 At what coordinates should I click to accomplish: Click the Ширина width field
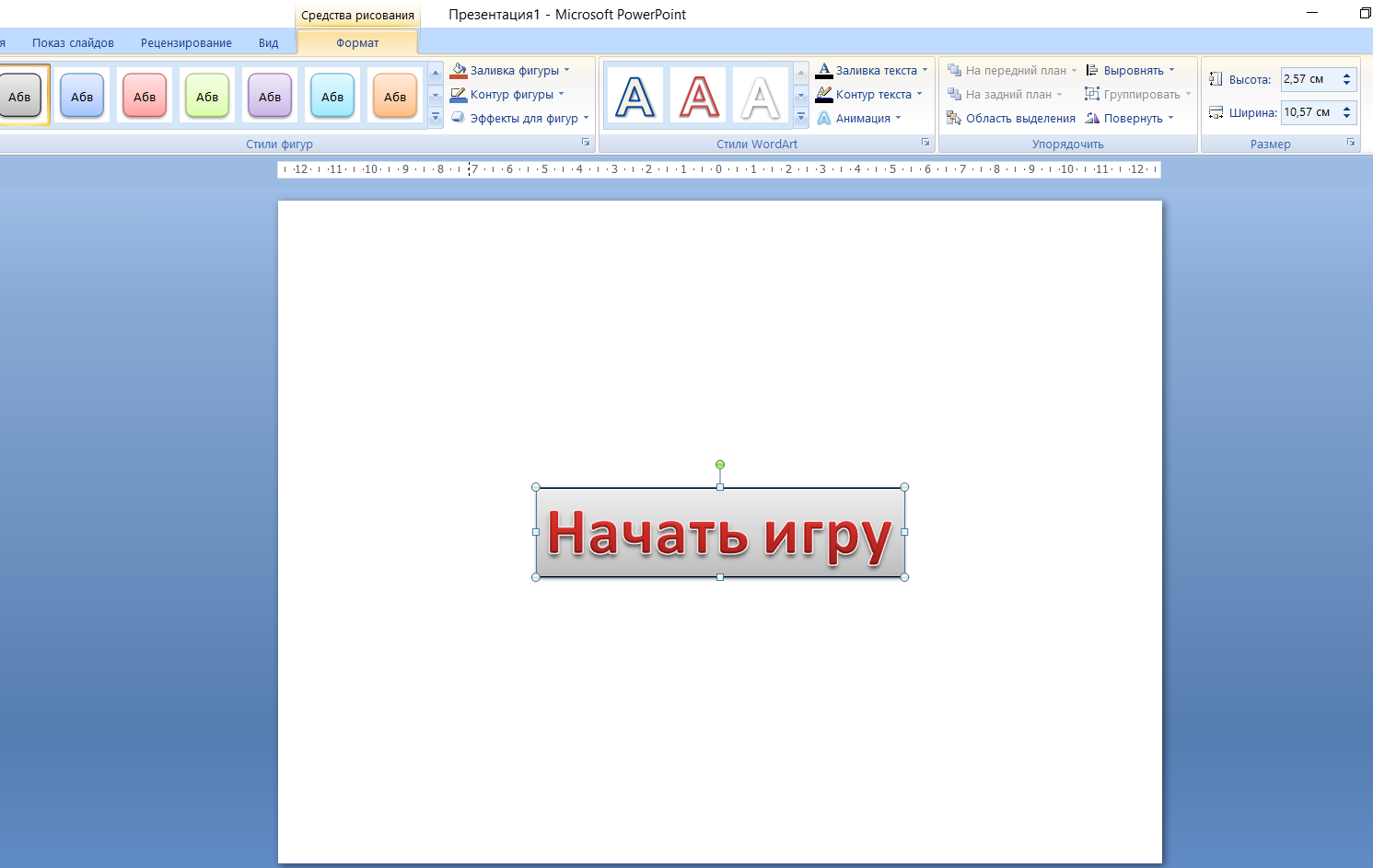[x=1310, y=112]
